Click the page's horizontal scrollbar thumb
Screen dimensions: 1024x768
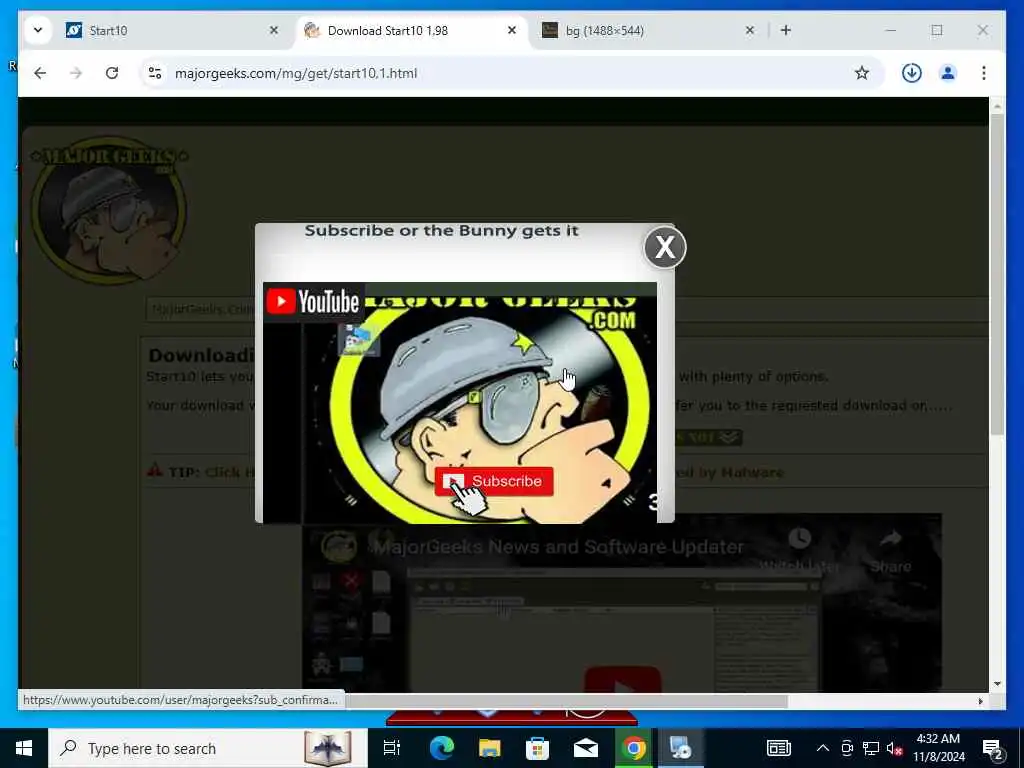point(566,701)
